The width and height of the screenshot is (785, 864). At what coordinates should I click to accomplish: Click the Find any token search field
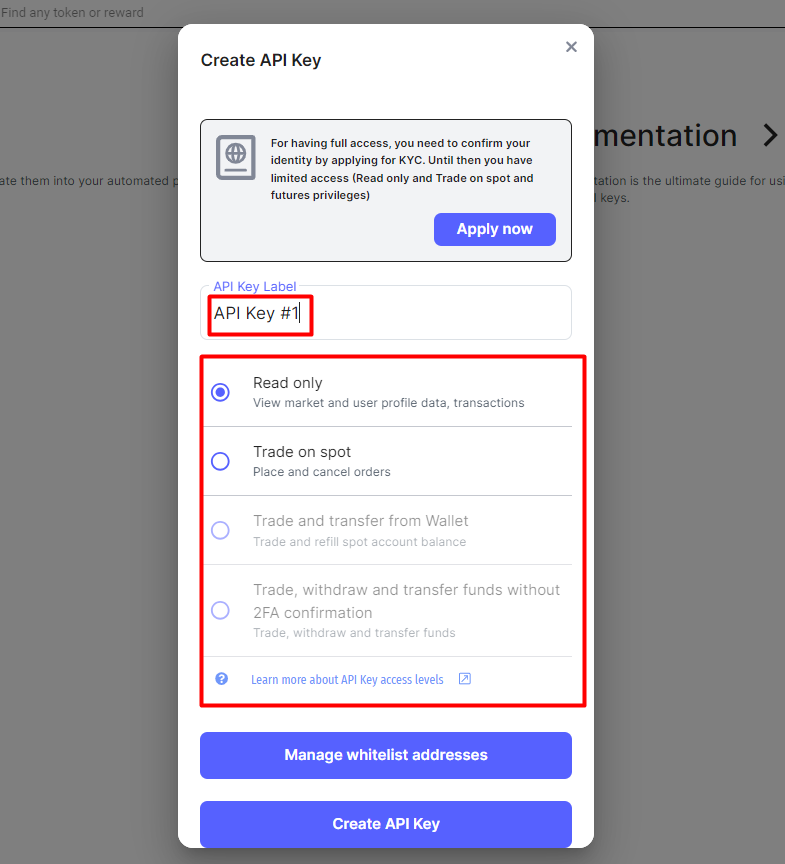pos(72,12)
